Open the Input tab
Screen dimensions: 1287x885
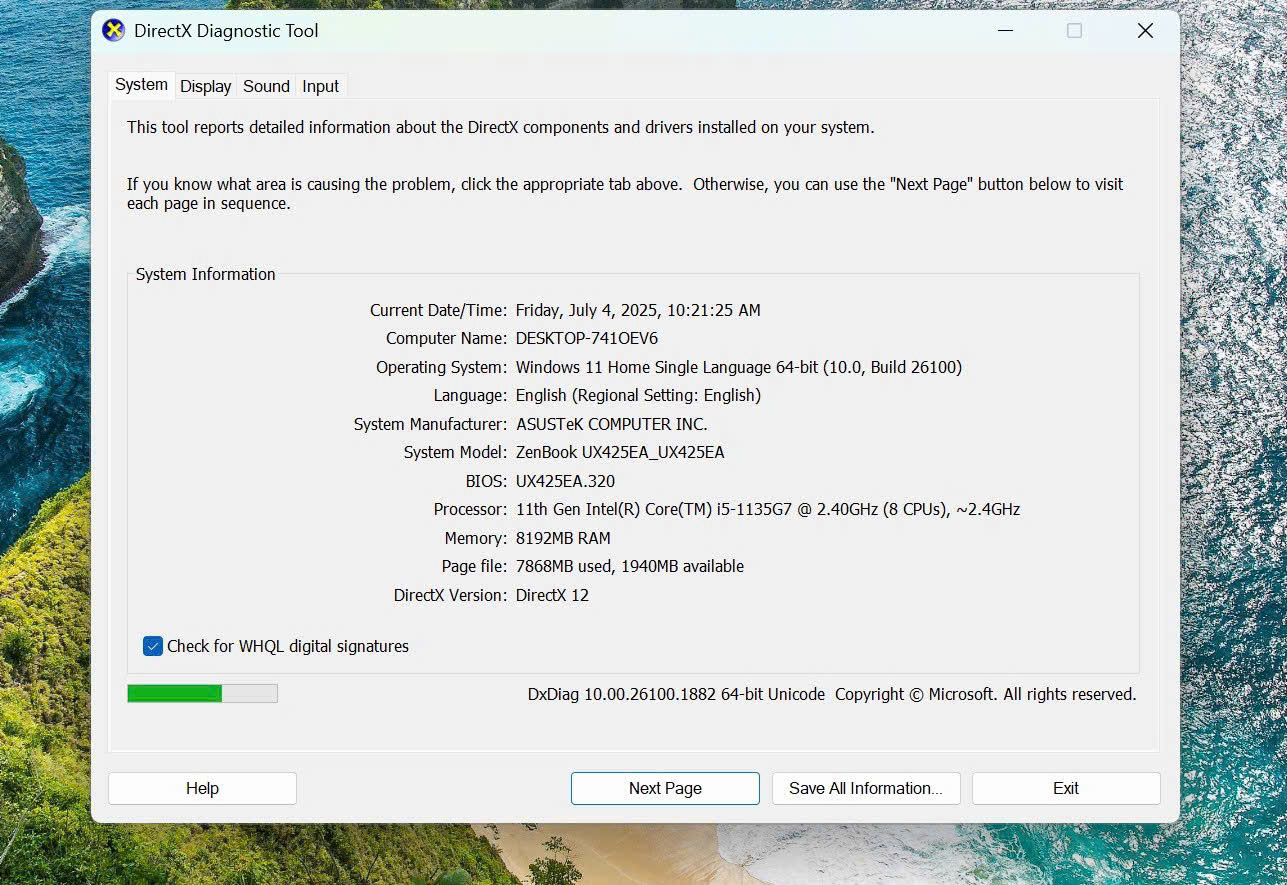(321, 86)
